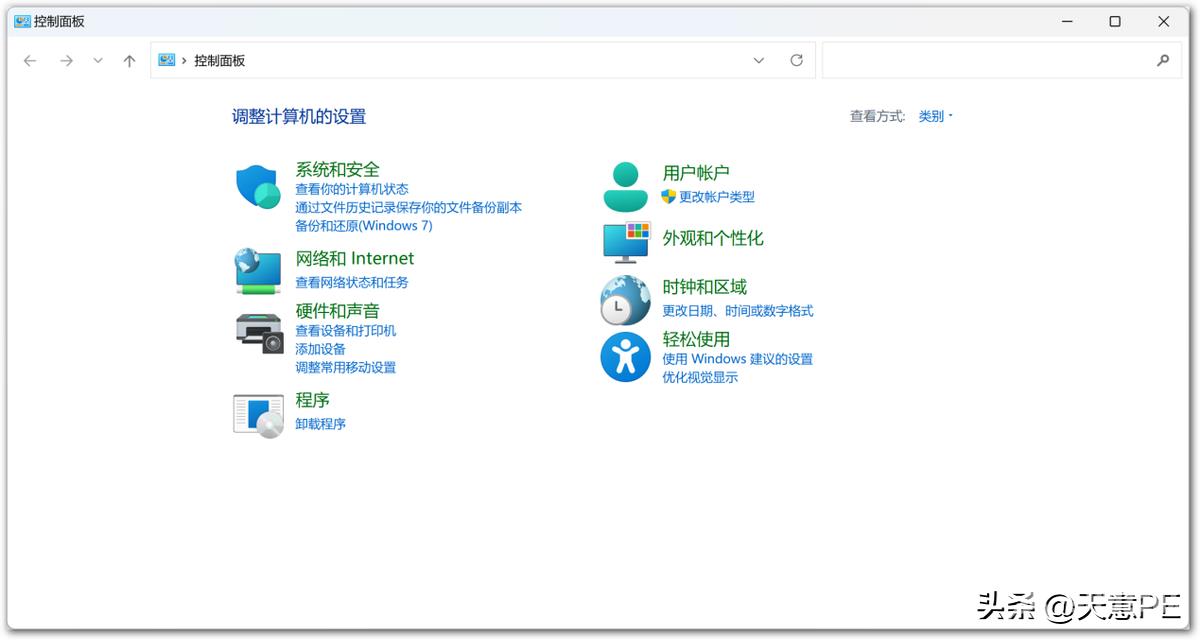Open the 轻松使用 accessibility icon
1200x640 pixels.
(x=625, y=357)
